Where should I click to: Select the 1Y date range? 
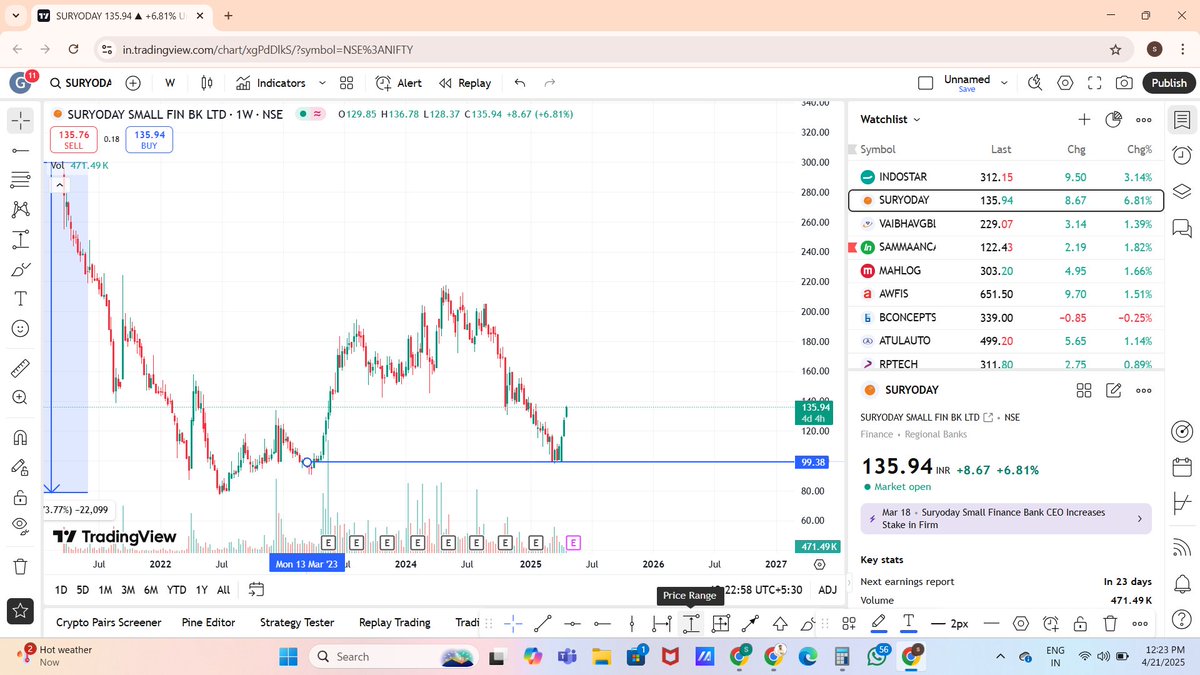202,590
